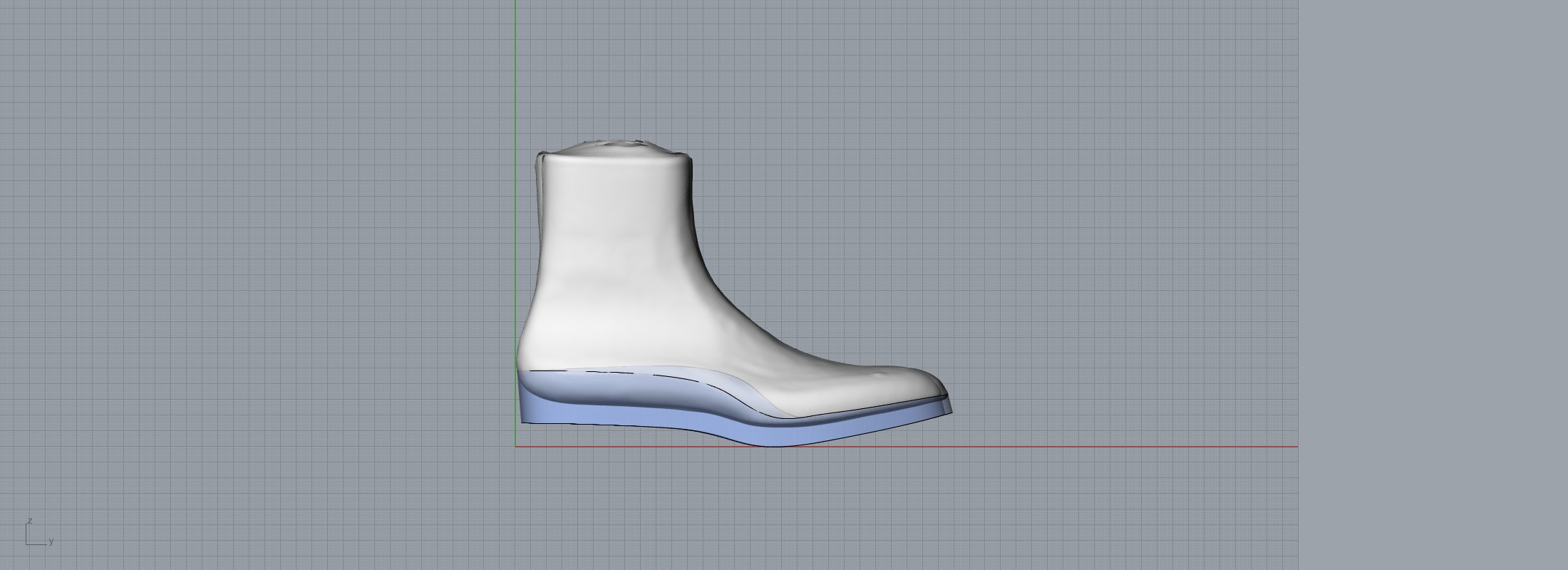Click the y label on the axis icon
This screenshot has height=570, width=1568.
click(51, 541)
